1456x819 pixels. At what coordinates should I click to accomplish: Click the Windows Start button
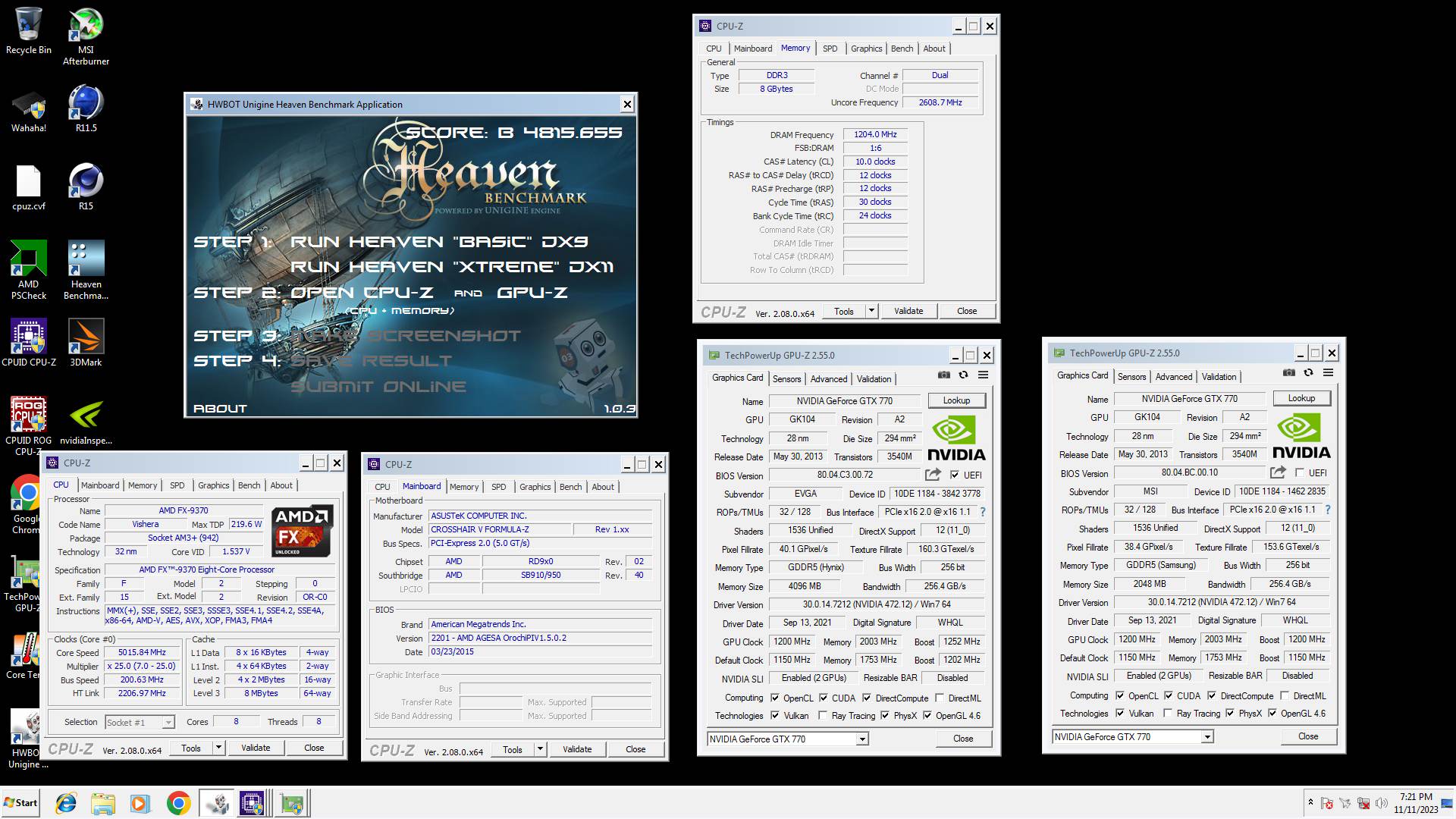(21, 803)
